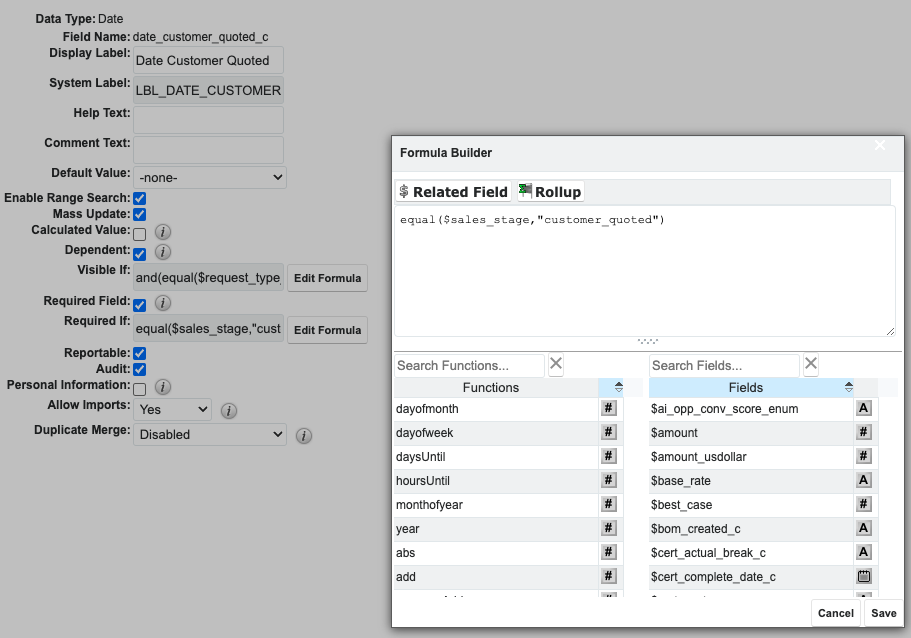911x638 pixels.
Task: Select the Related Field tab
Action: point(454,192)
